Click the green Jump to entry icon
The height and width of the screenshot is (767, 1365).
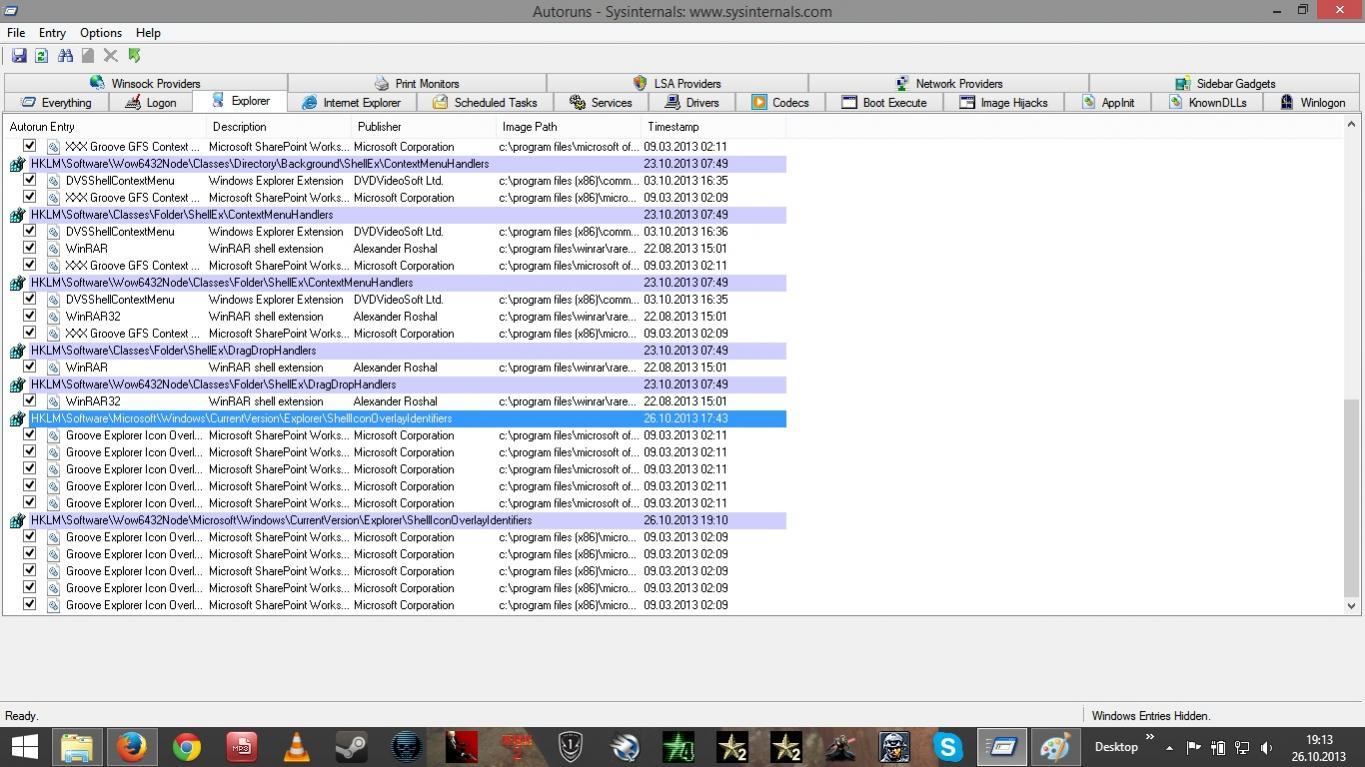(x=134, y=56)
